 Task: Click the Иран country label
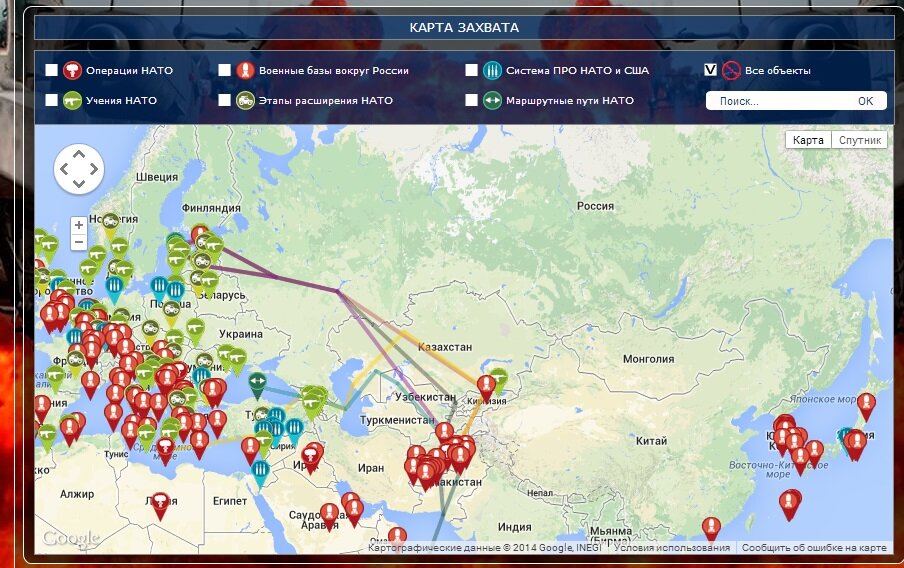tap(371, 468)
